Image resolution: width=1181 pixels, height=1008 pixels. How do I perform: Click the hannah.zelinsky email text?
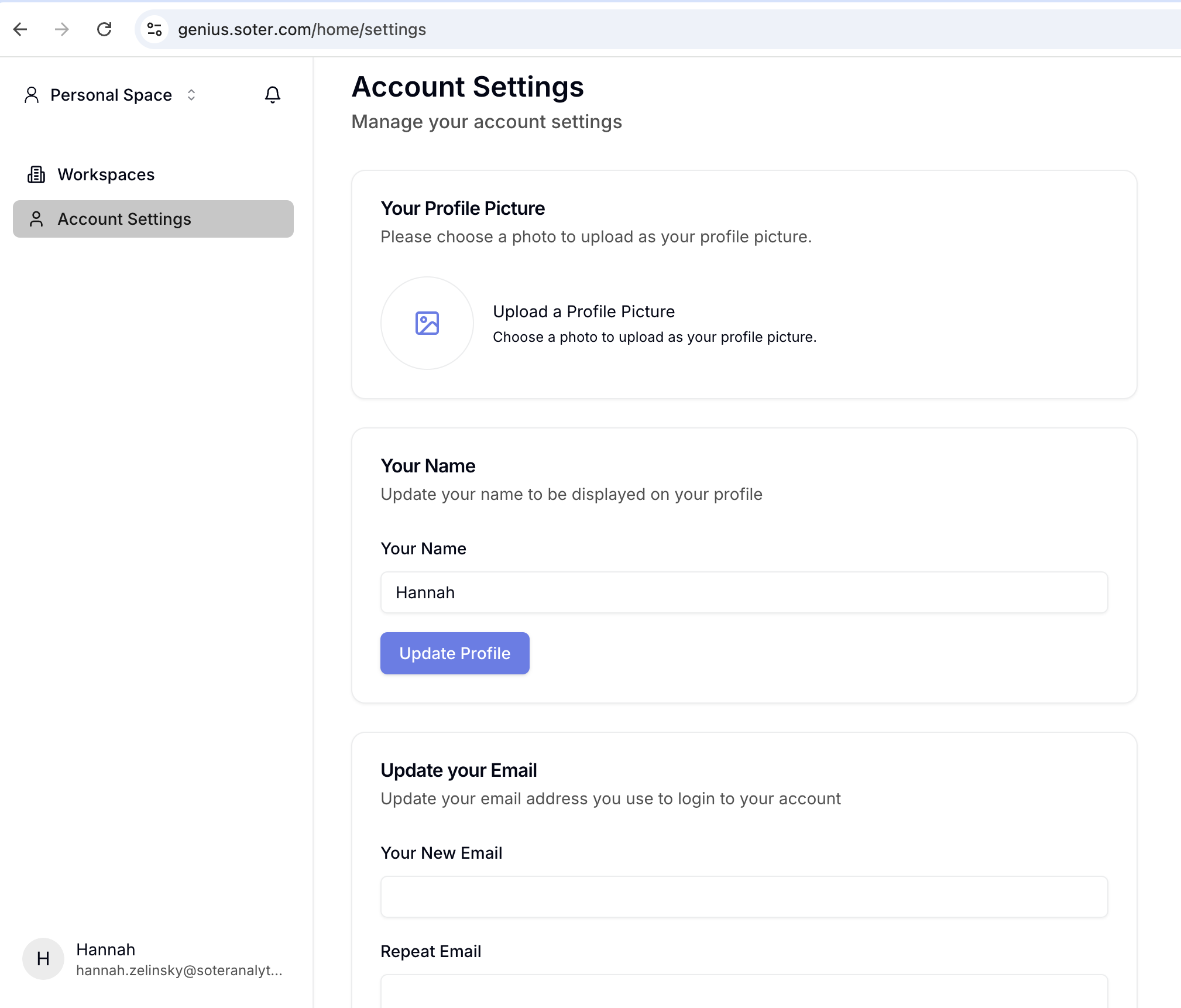pos(179,971)
